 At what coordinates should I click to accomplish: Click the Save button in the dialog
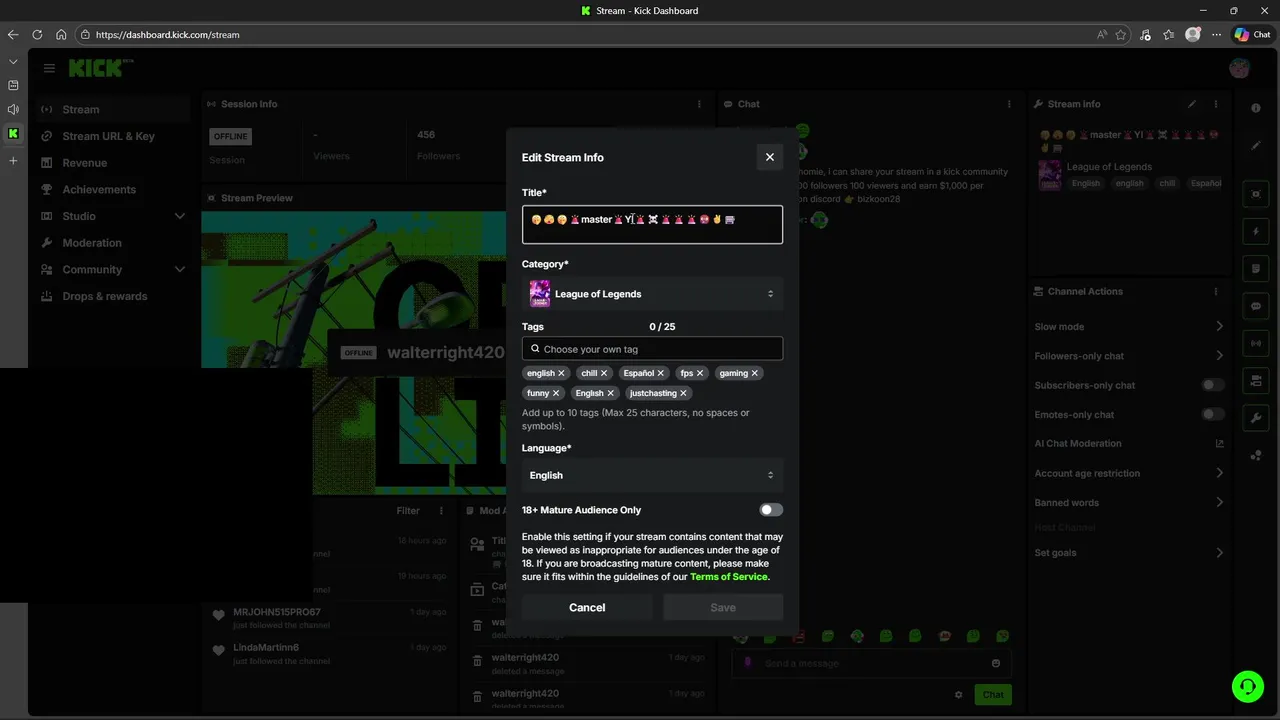point(723,607)
